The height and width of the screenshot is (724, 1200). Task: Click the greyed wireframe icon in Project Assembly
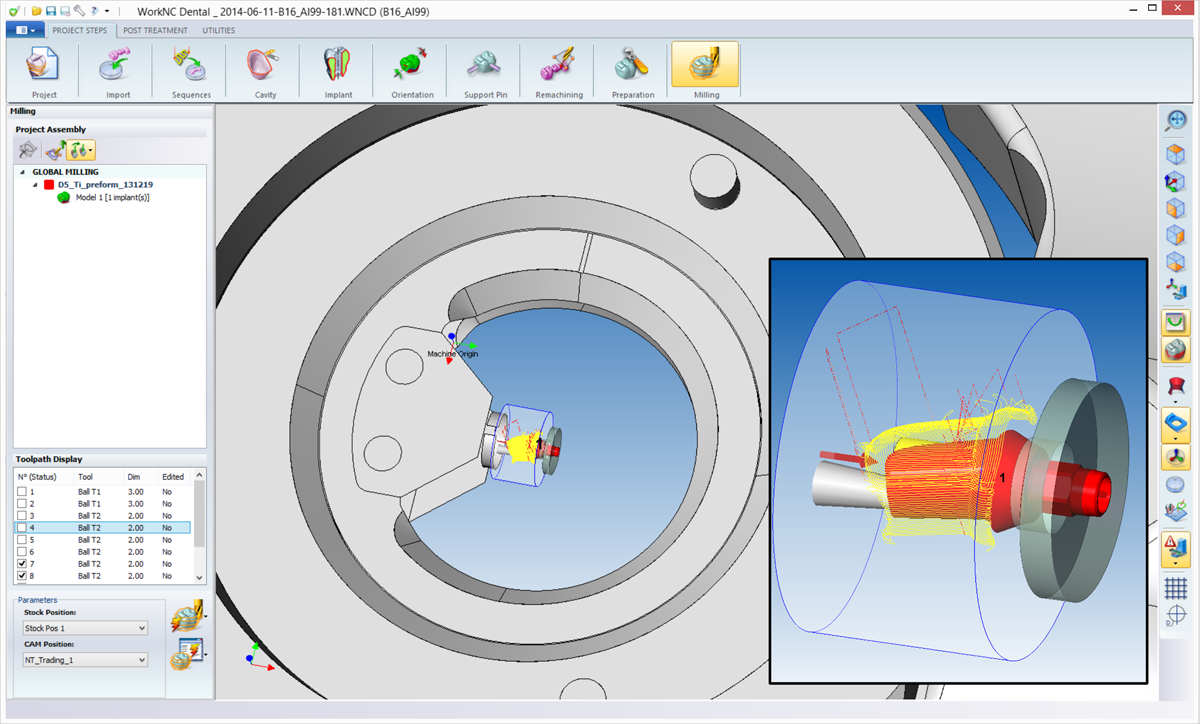27,150
